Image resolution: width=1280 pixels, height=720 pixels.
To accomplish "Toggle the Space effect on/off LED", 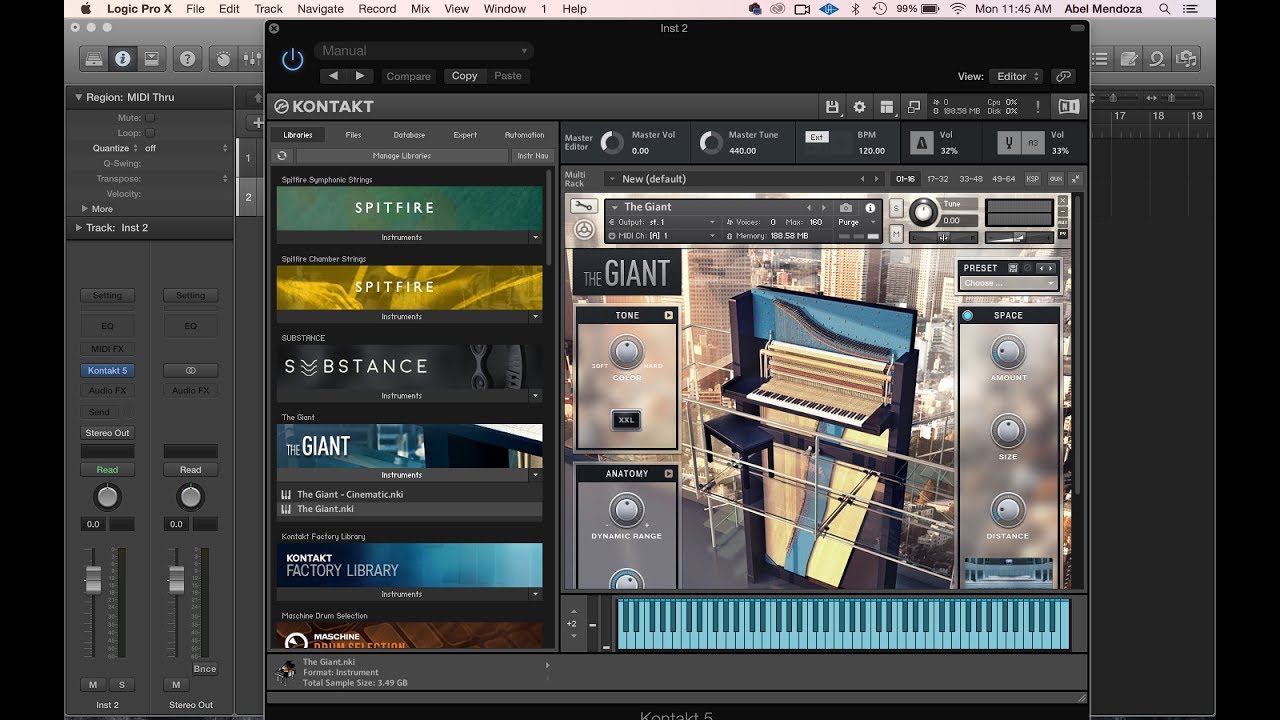I will click(968, 316).
